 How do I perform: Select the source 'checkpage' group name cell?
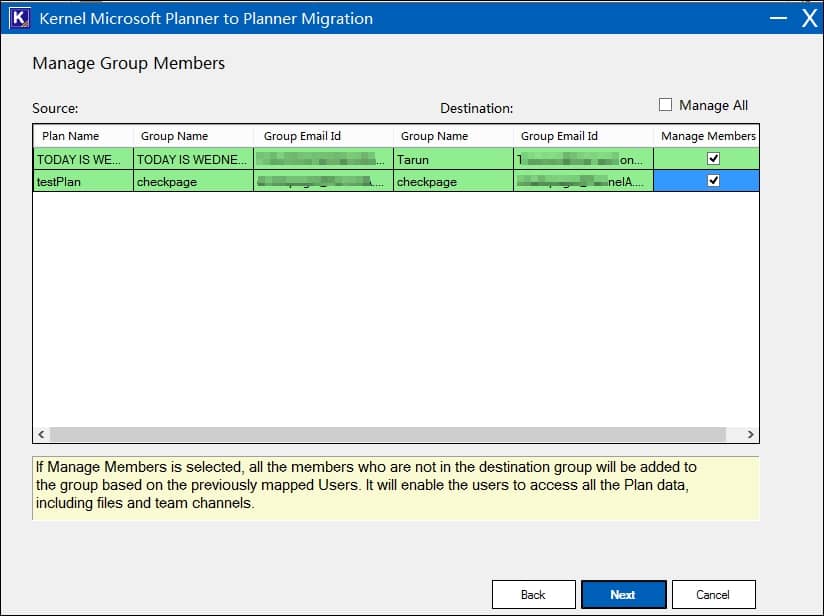(193, 181)
